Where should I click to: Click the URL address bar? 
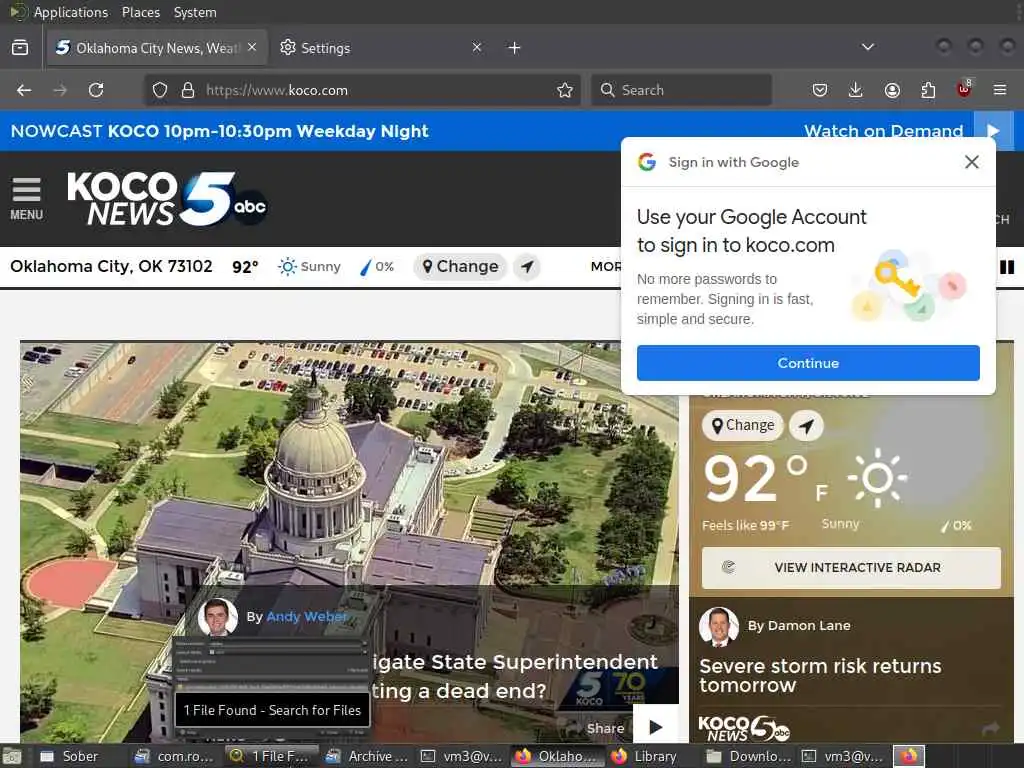363,90
